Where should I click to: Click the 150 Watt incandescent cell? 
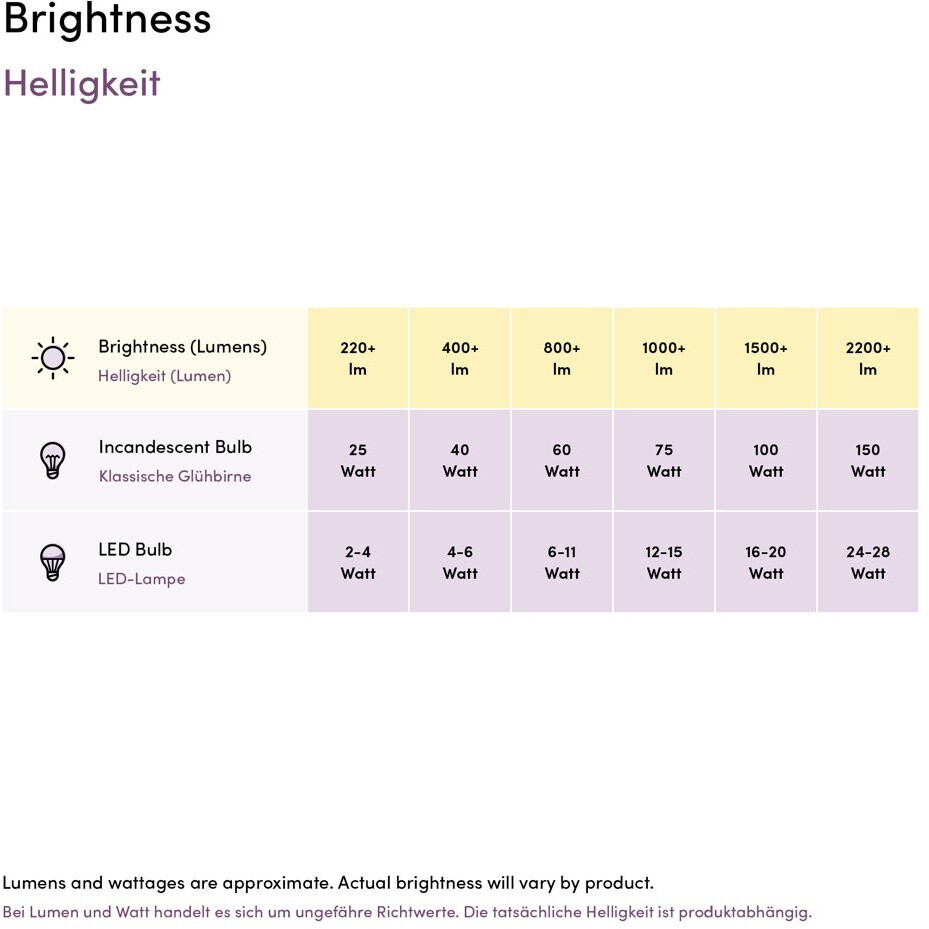point(868,460)
